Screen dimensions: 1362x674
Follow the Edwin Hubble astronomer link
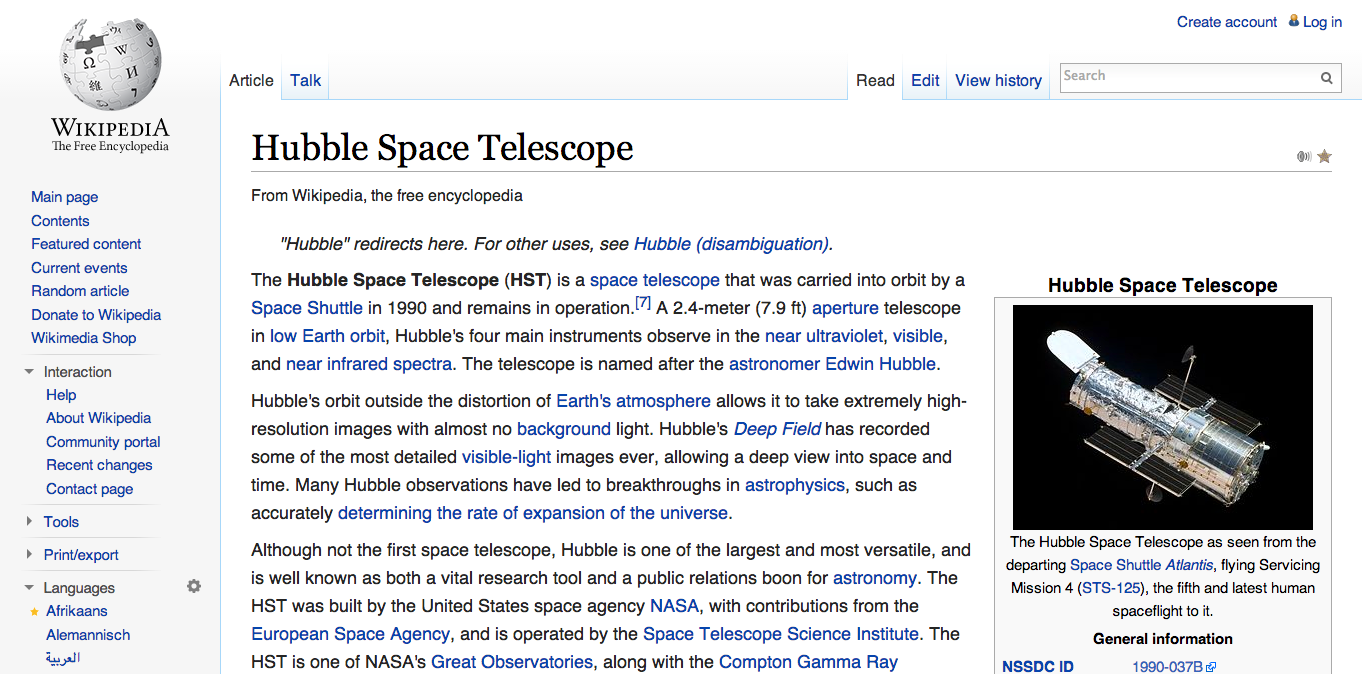point(834,364)
